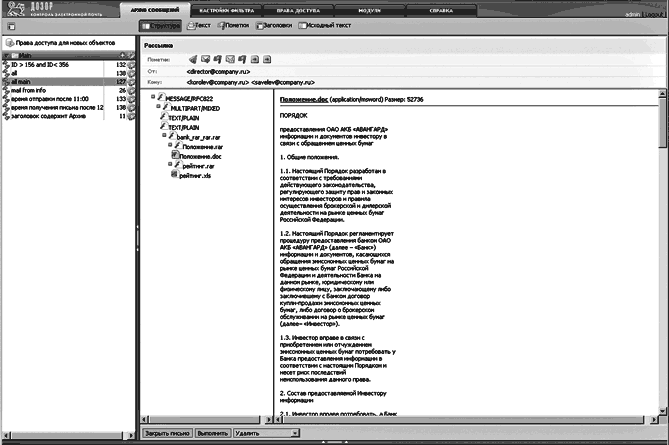Screen dimensions: 669x445
Task: Switch to the Настройки фильтра tab
Action: pos(227,11)
